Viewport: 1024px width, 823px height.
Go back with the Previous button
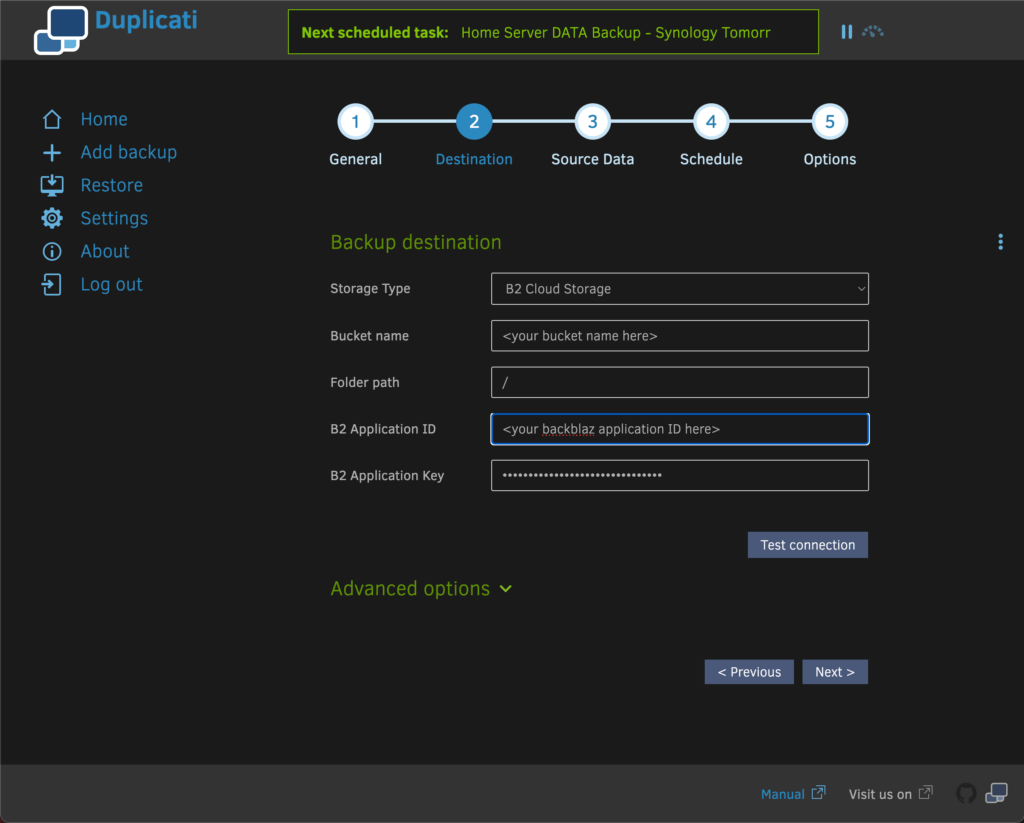pos(749,672)
